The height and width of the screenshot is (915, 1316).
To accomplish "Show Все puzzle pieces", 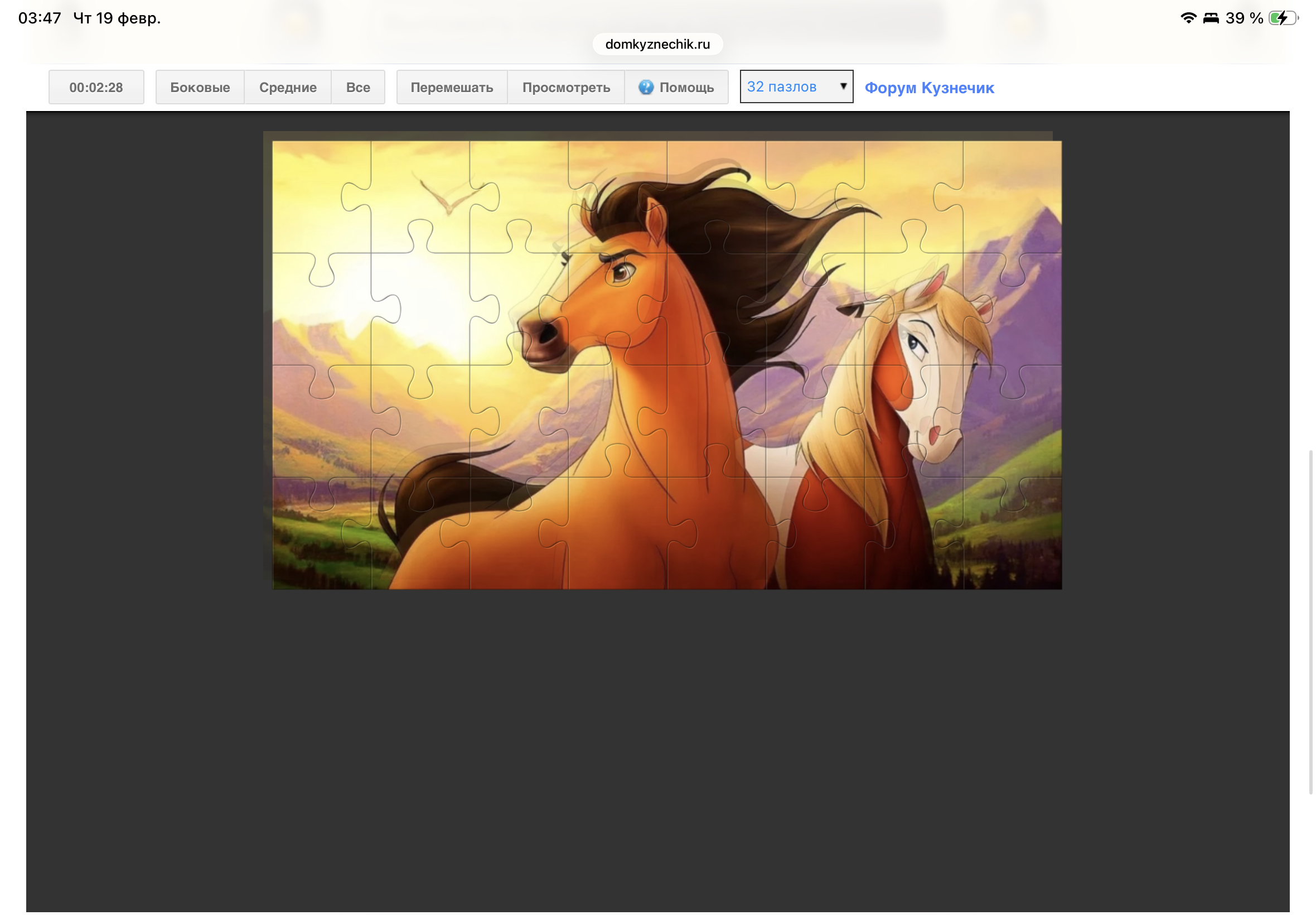I will (x=357, y=87).
